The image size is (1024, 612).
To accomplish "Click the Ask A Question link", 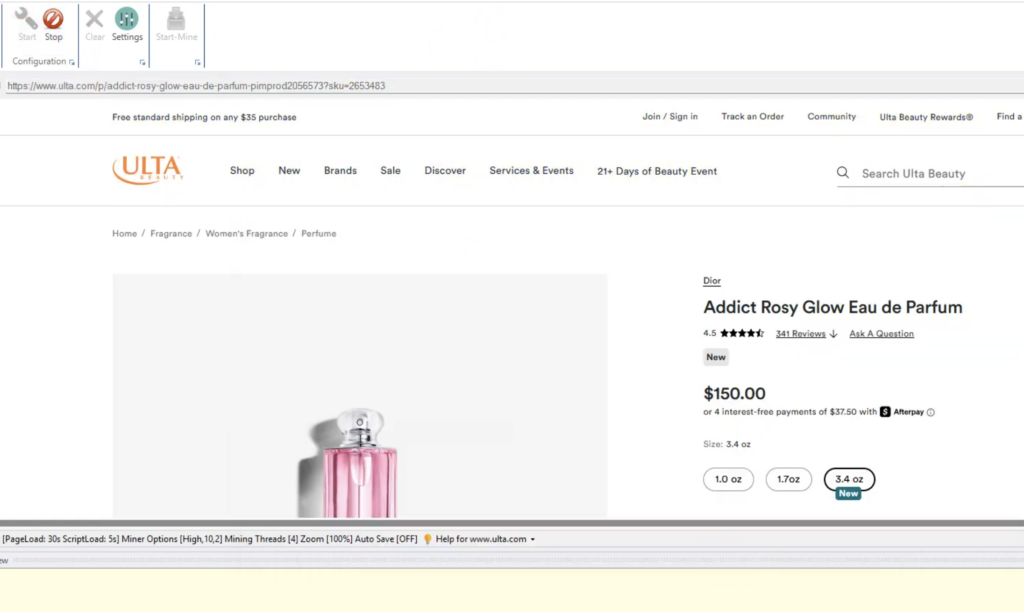I will click(881, 333).
